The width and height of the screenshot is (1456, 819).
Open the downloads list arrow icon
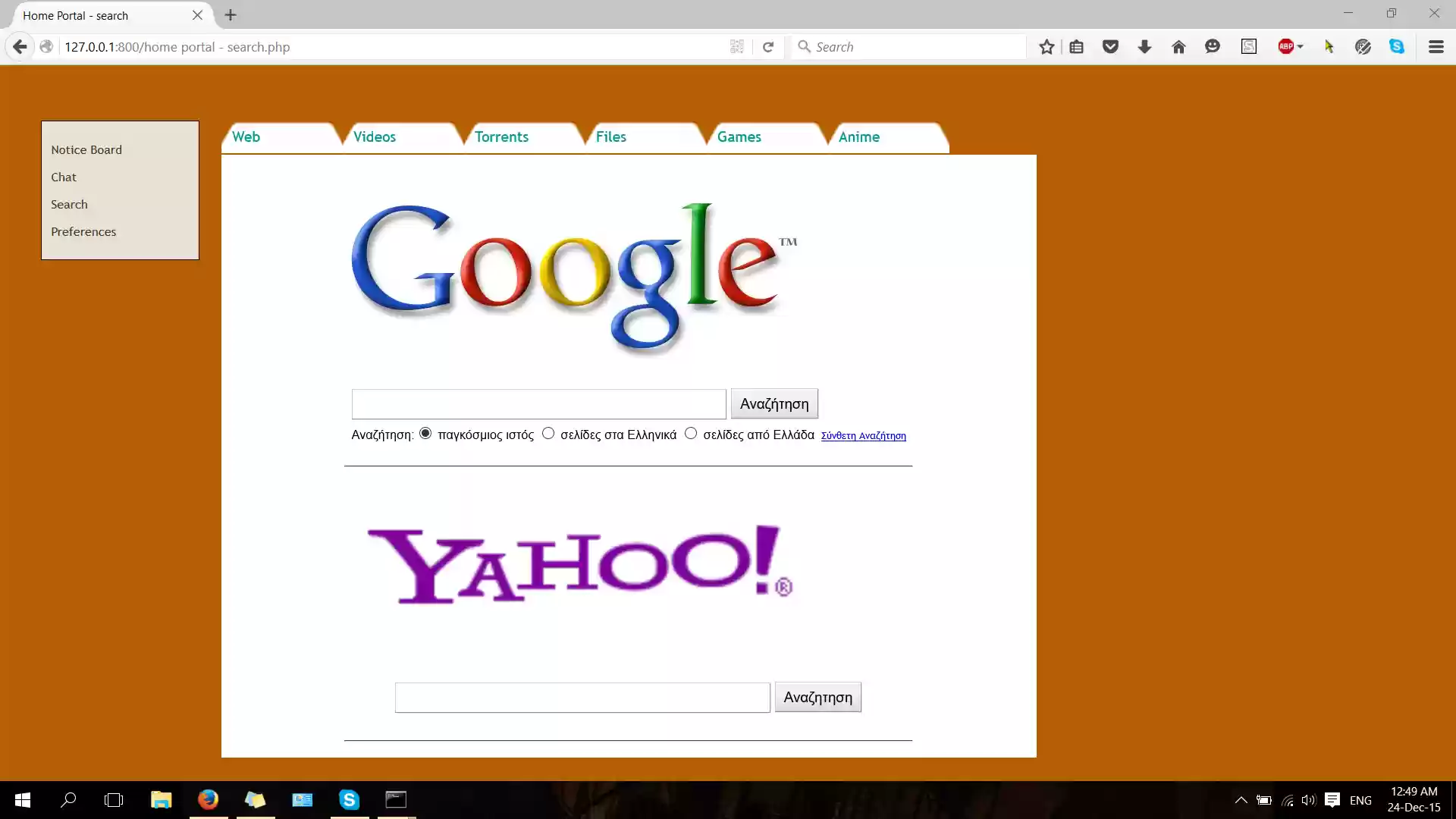[x=1144, y=46]
